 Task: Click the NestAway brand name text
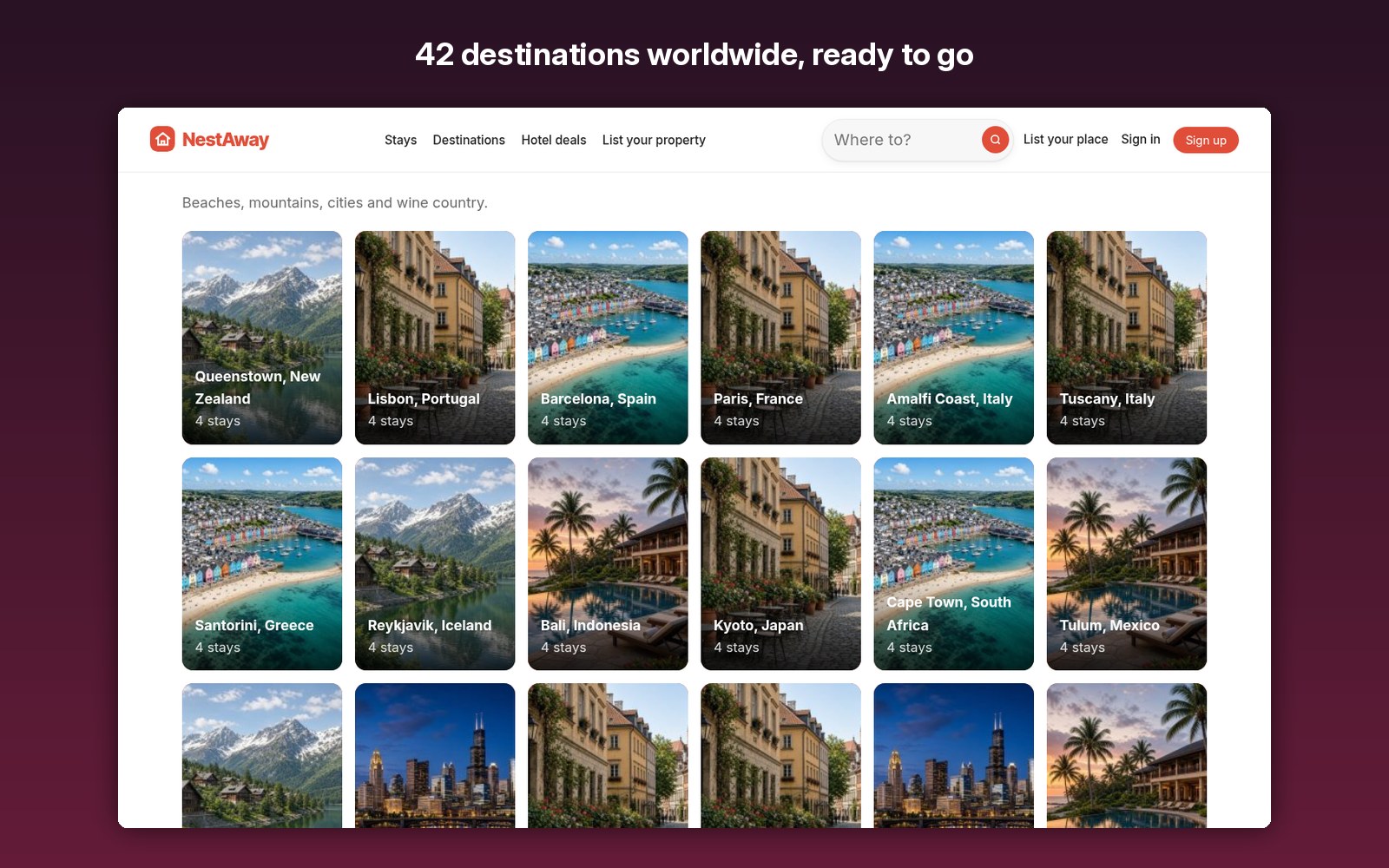pyautogui.click(x=226, y=139)
